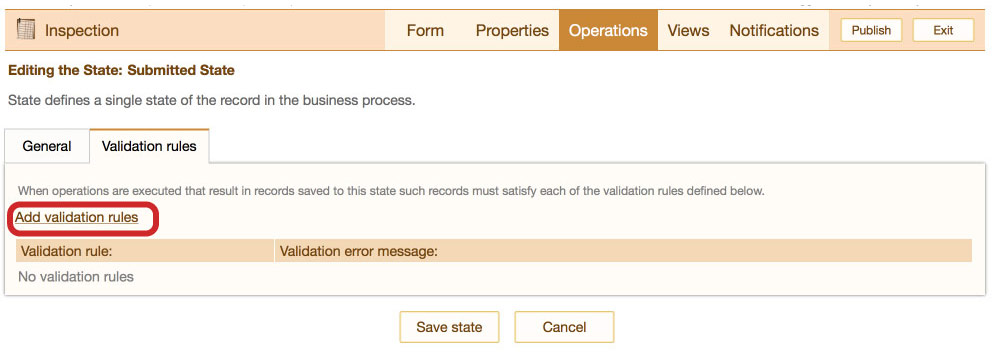Select the highlighted Operations section
995x362 pixels.
608,30
